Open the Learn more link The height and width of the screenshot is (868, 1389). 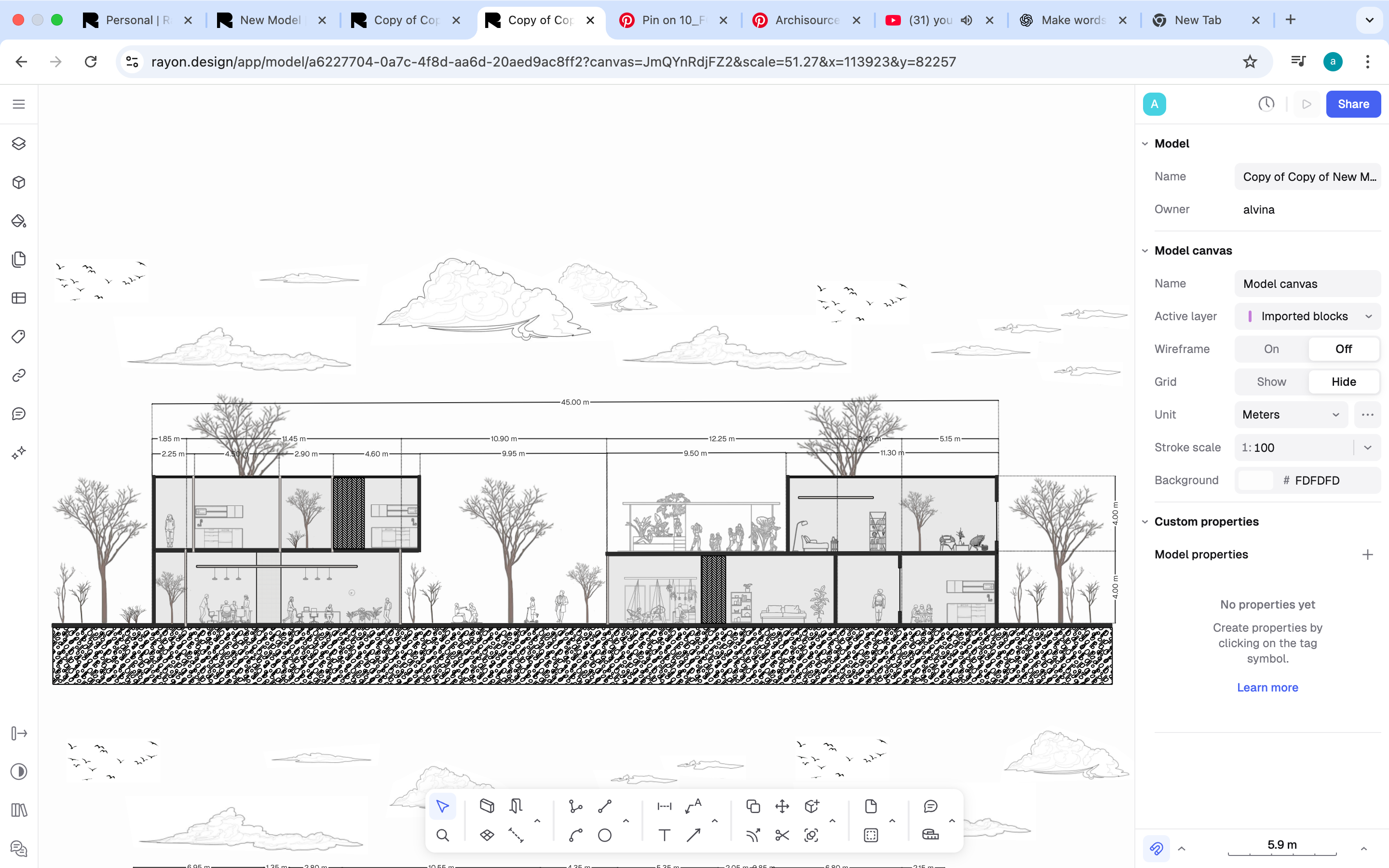(1267, 687)
